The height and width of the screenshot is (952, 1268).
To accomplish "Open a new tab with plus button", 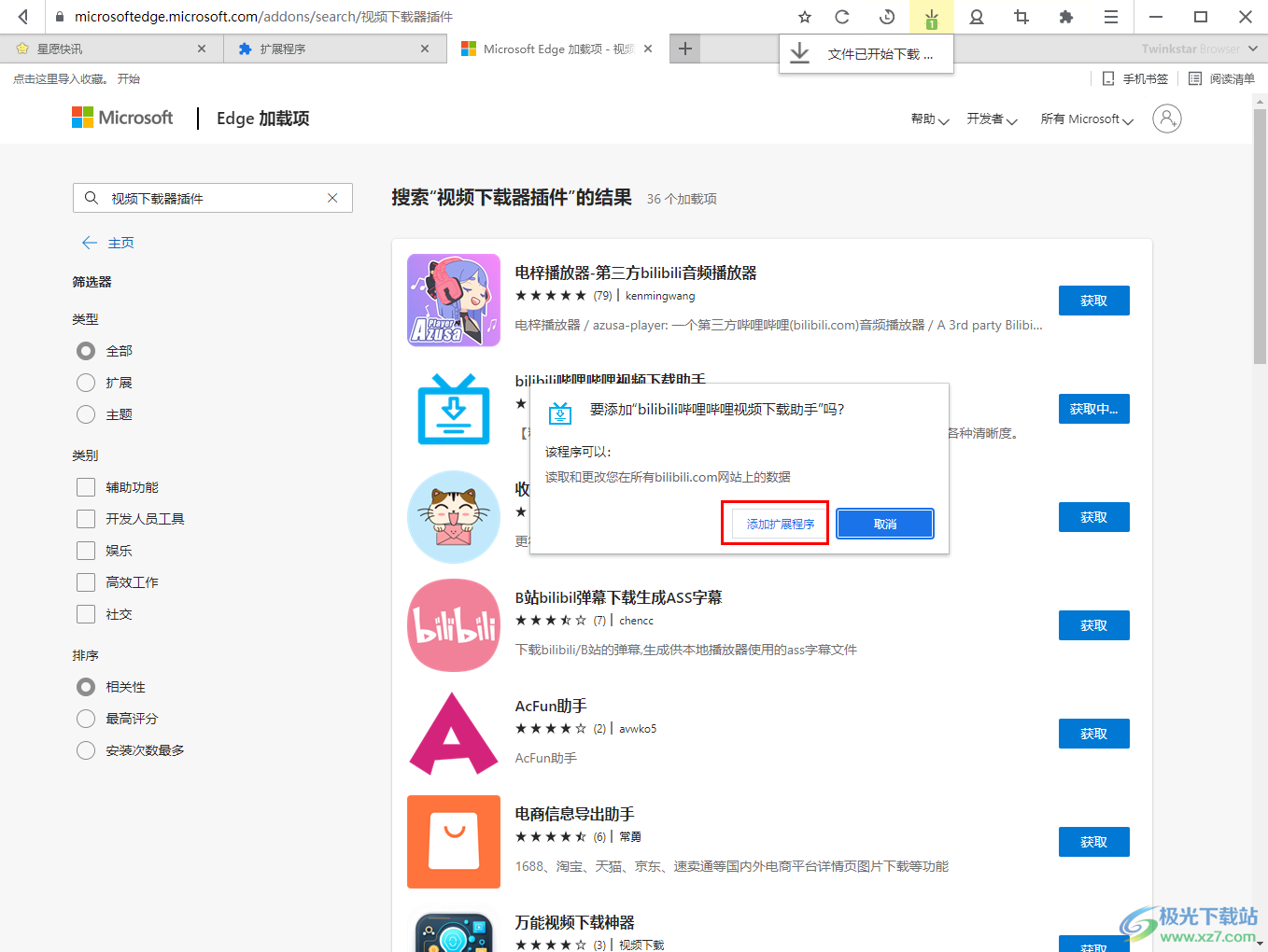I will 685,49.
